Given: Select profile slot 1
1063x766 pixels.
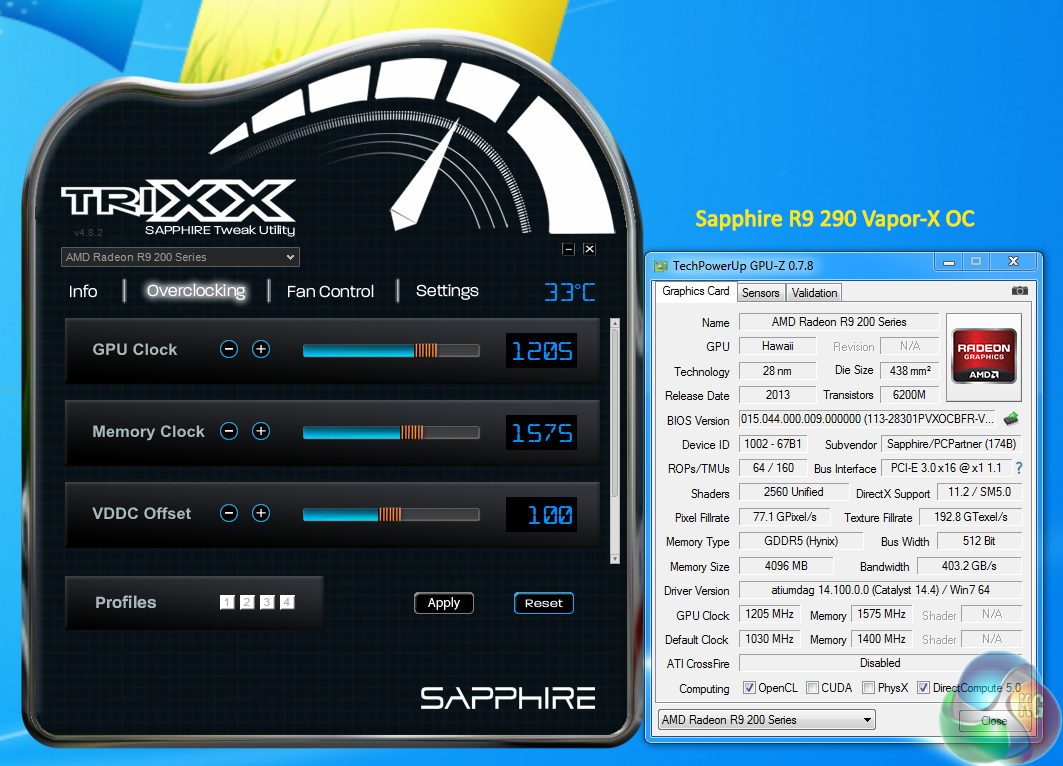Looking at the screenshot, I should (227, 602).
